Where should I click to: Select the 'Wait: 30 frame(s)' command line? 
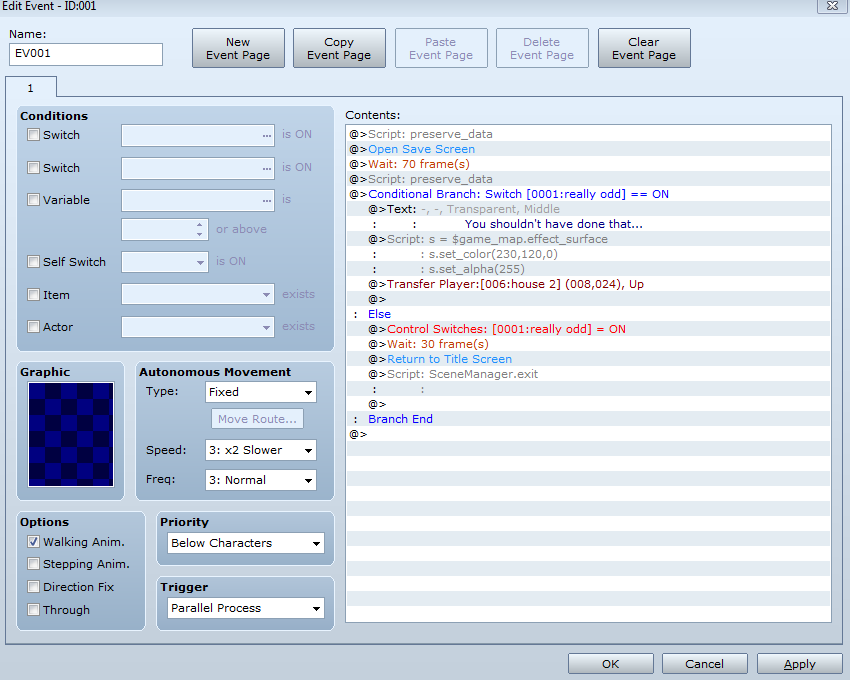coord(588,344)
